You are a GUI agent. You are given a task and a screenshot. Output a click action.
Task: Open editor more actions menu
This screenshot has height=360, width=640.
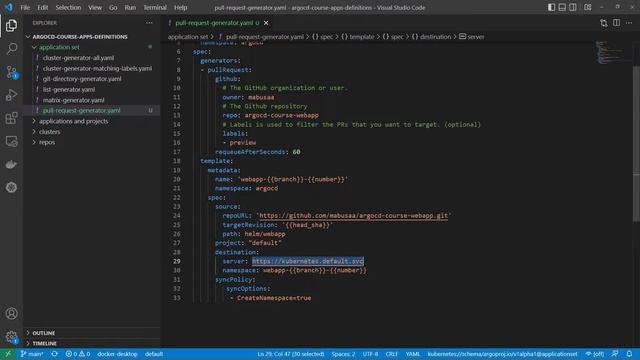click(629, 23)
